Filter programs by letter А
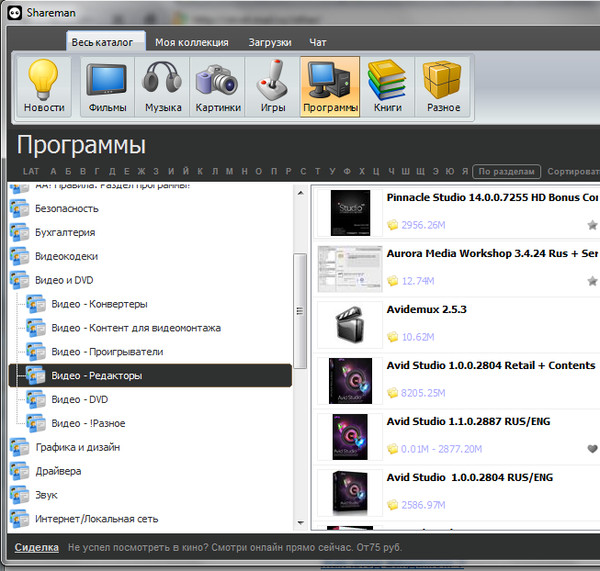This screenshot has width=600, height=571. coord(53,171)
